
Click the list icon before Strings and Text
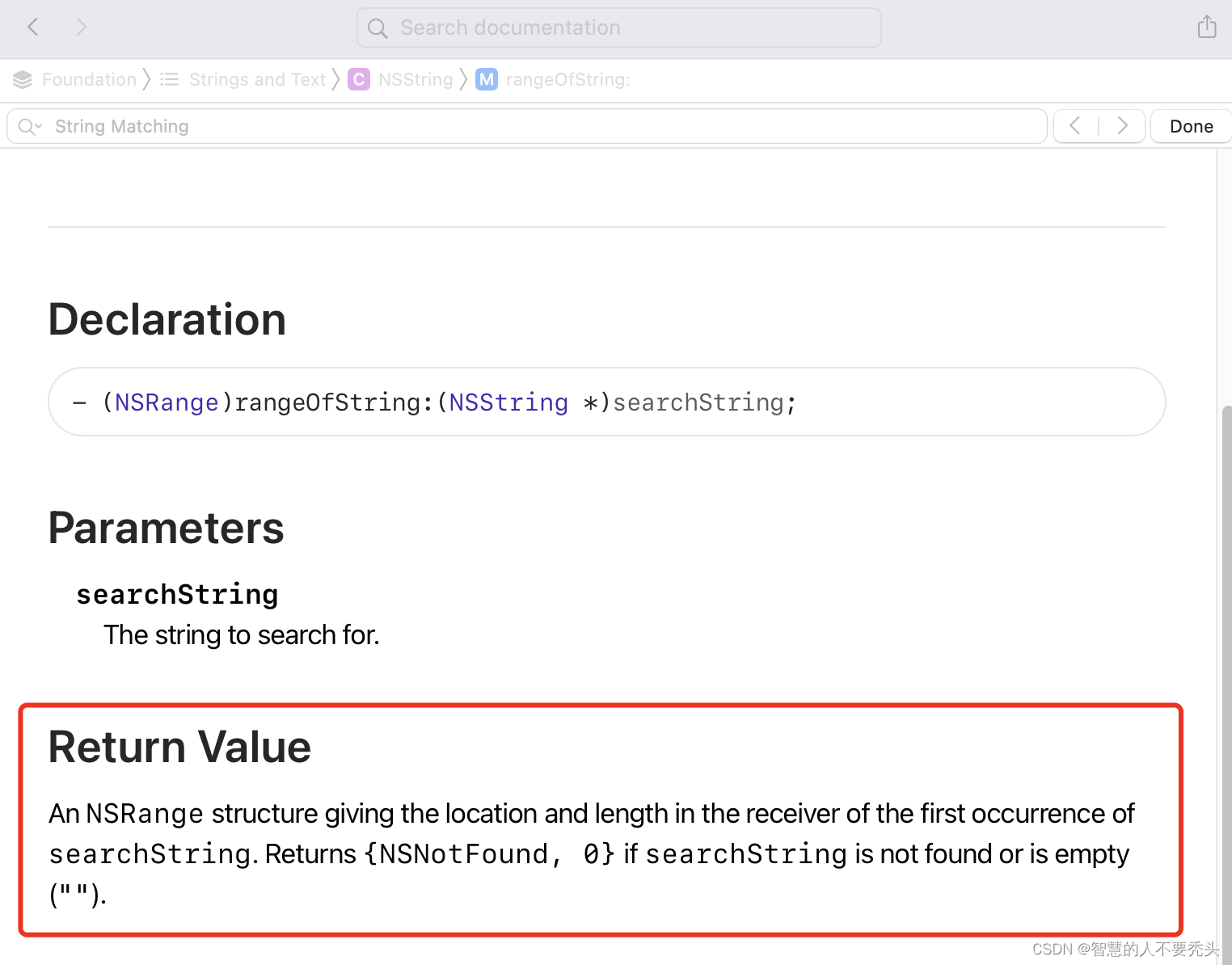169,79
